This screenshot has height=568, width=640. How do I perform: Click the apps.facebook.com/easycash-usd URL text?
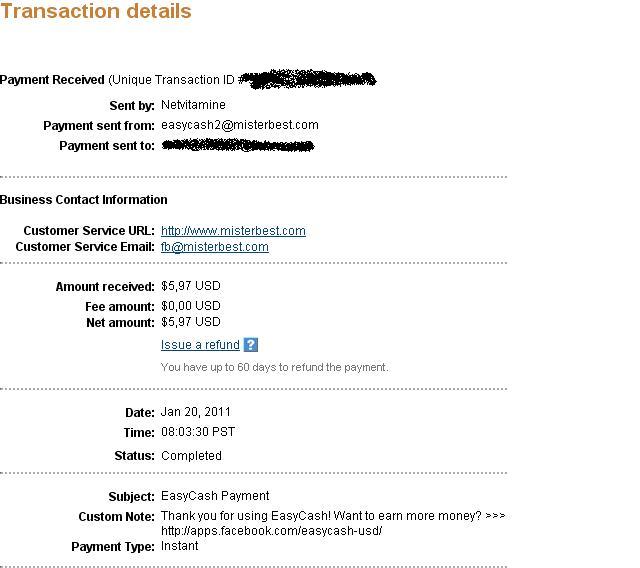tap(271, 531)
